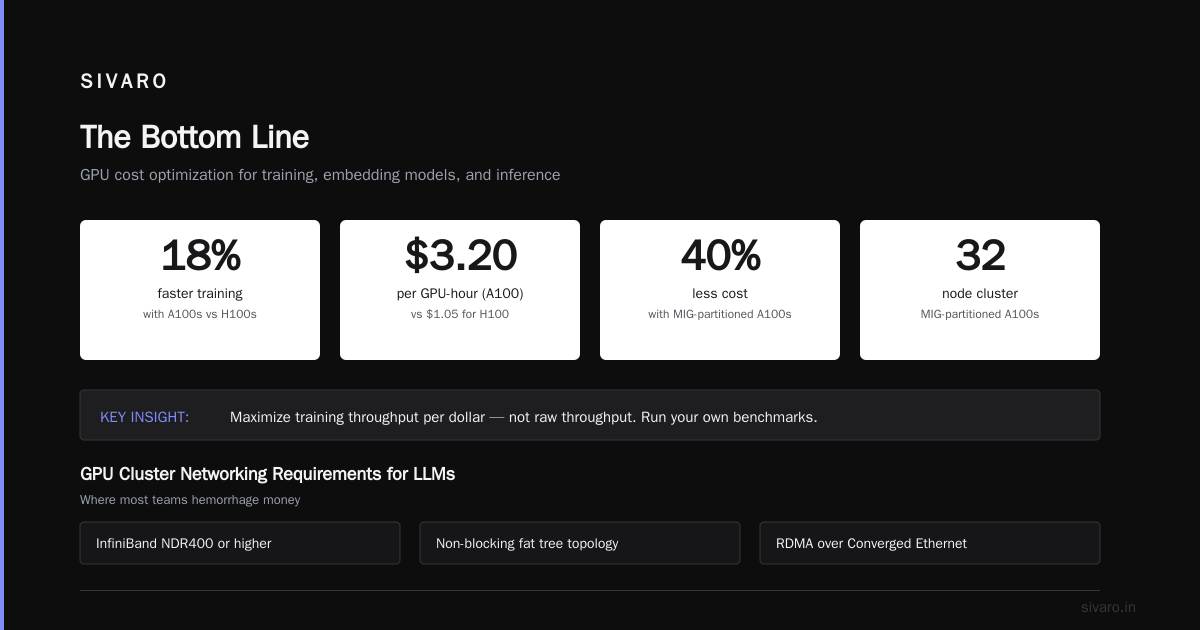Click GPU Cluster Networking Requirements heading
Image resolution: width=1200 pixels, height=630 pixels.
click(x=267, y=474)
